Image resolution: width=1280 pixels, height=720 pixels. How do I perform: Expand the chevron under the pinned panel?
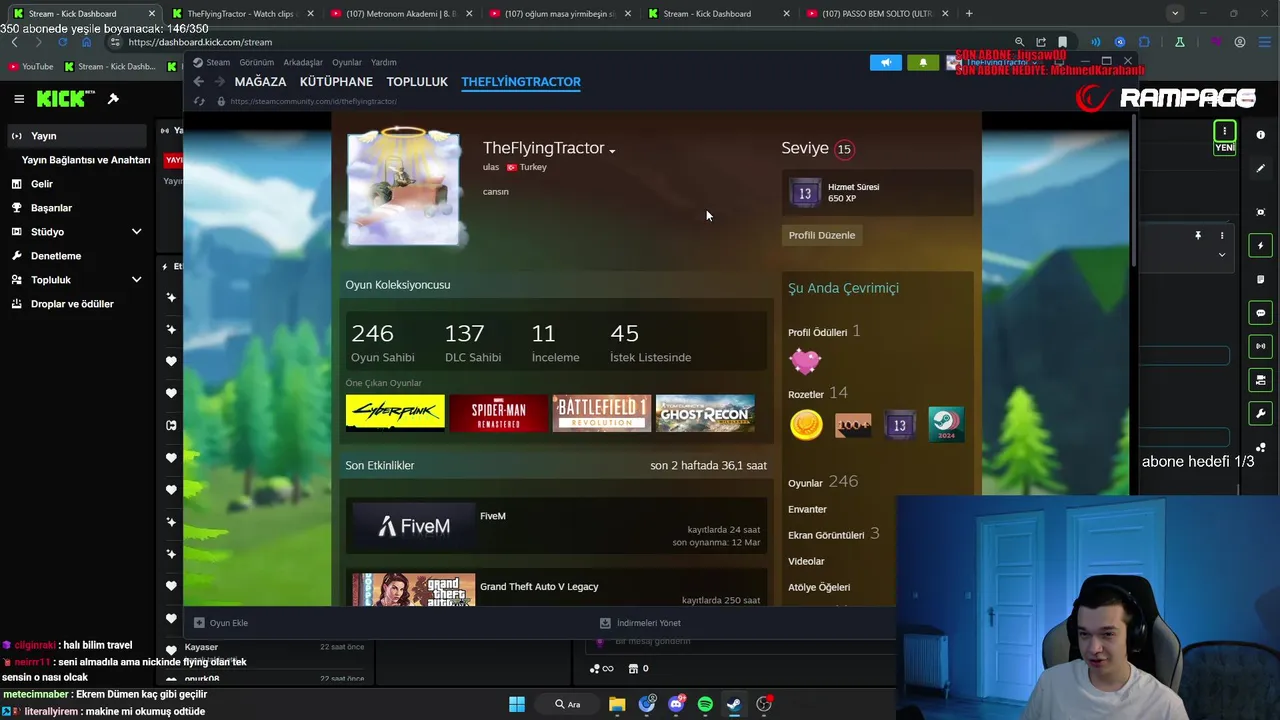[x=1221, y=255]
